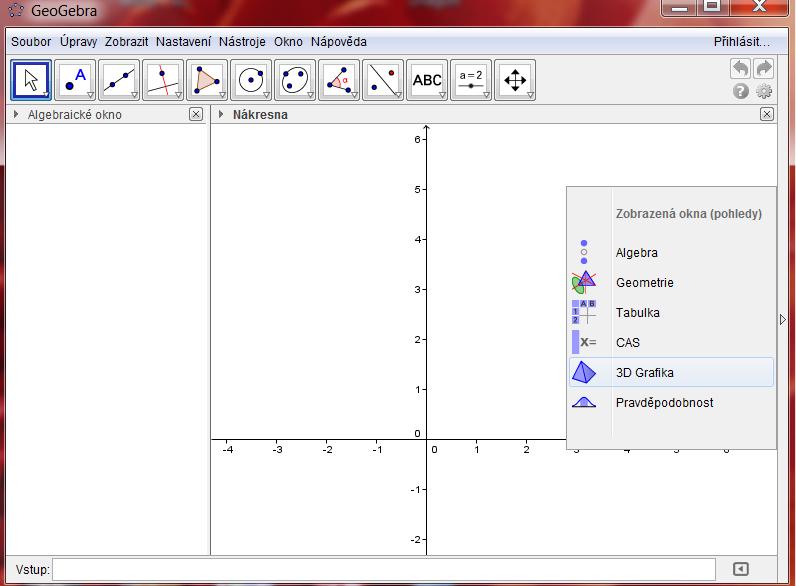Viewport: 796px width, 586px height.
Task: Open the Nápověda menu
Action: [339, 42]
